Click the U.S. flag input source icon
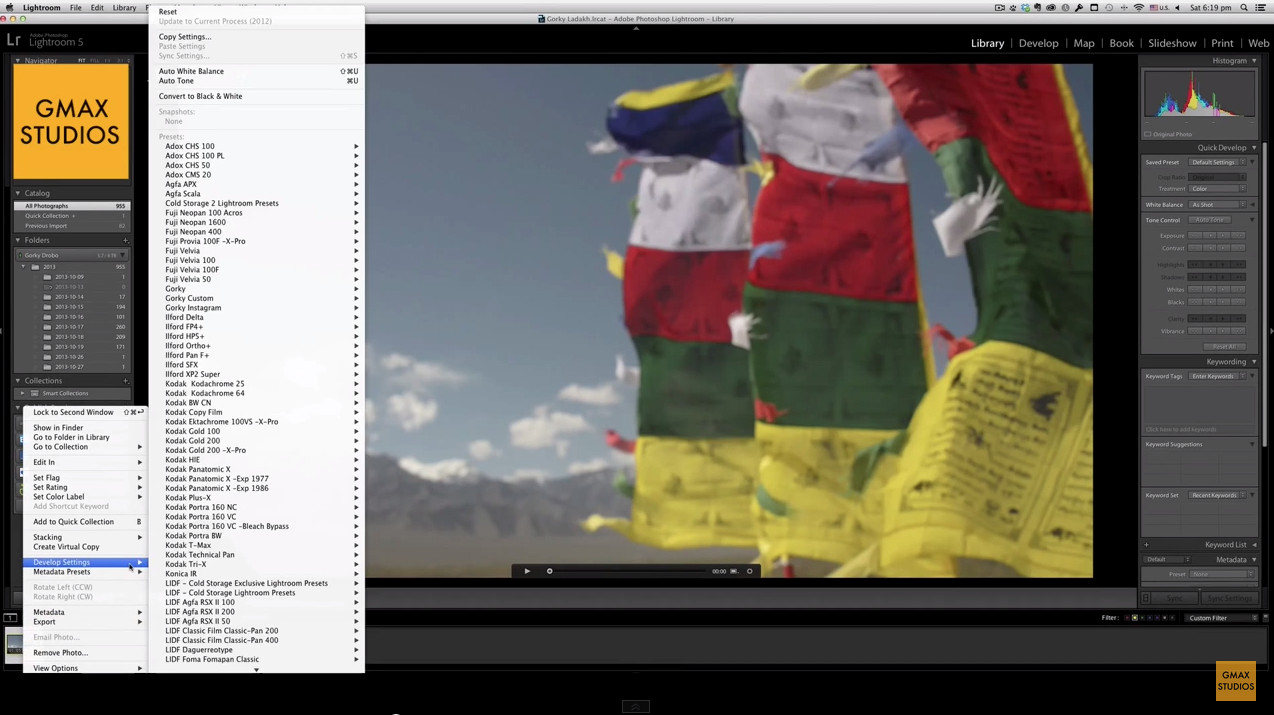 pos(1154,7)
